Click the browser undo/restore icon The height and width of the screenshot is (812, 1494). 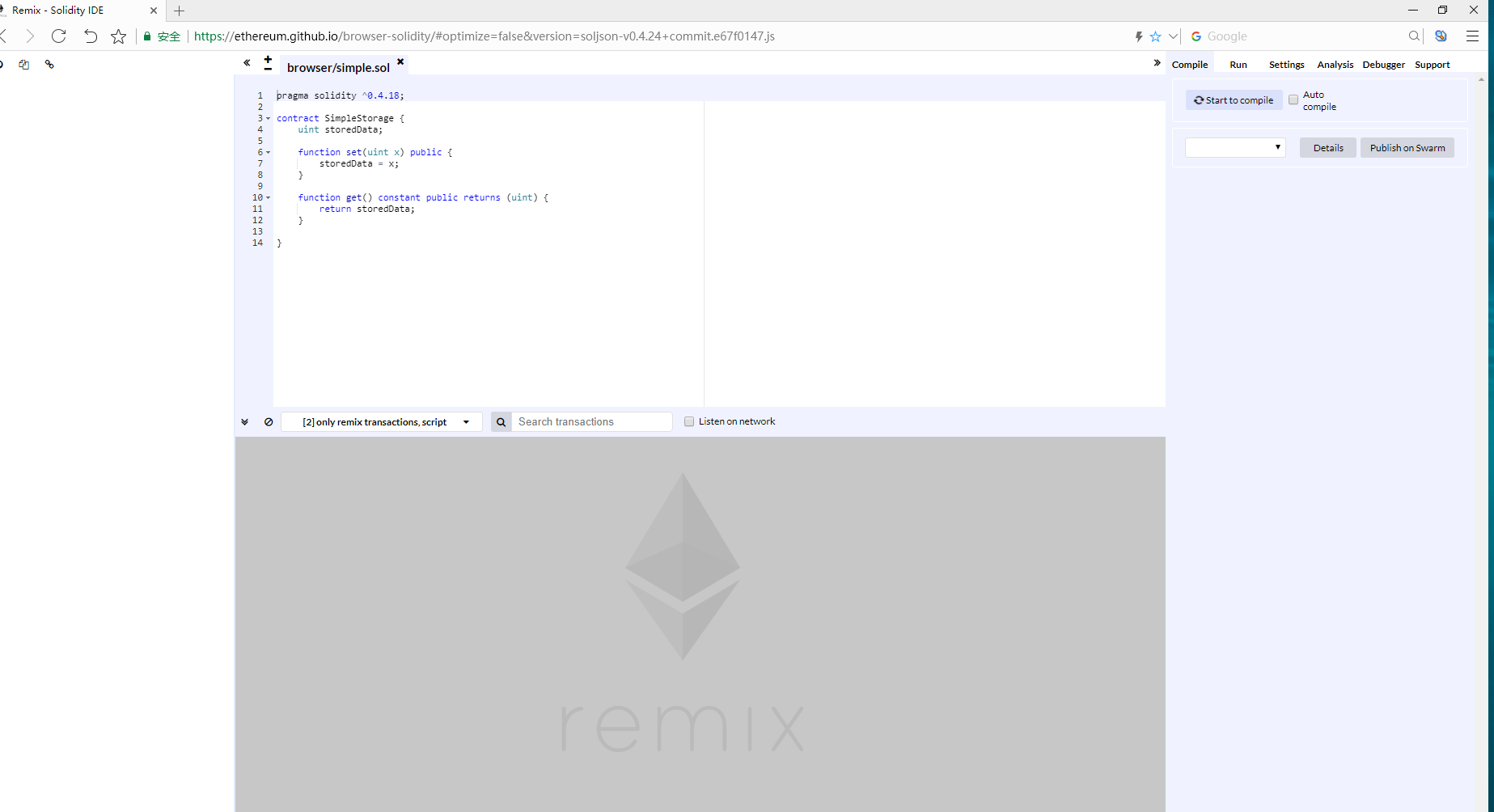click(90, 36)
